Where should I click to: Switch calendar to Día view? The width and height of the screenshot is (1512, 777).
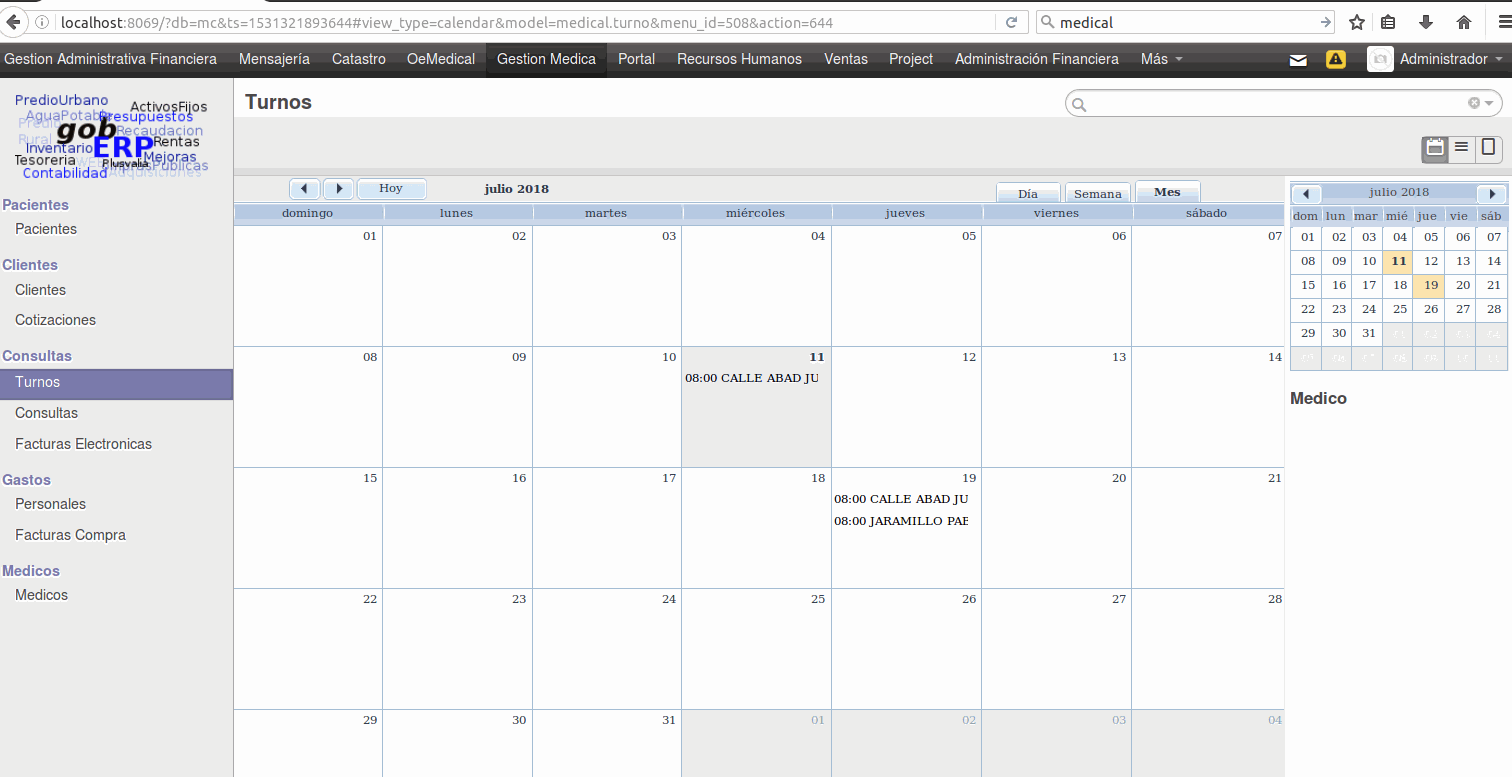(1028, 194)
